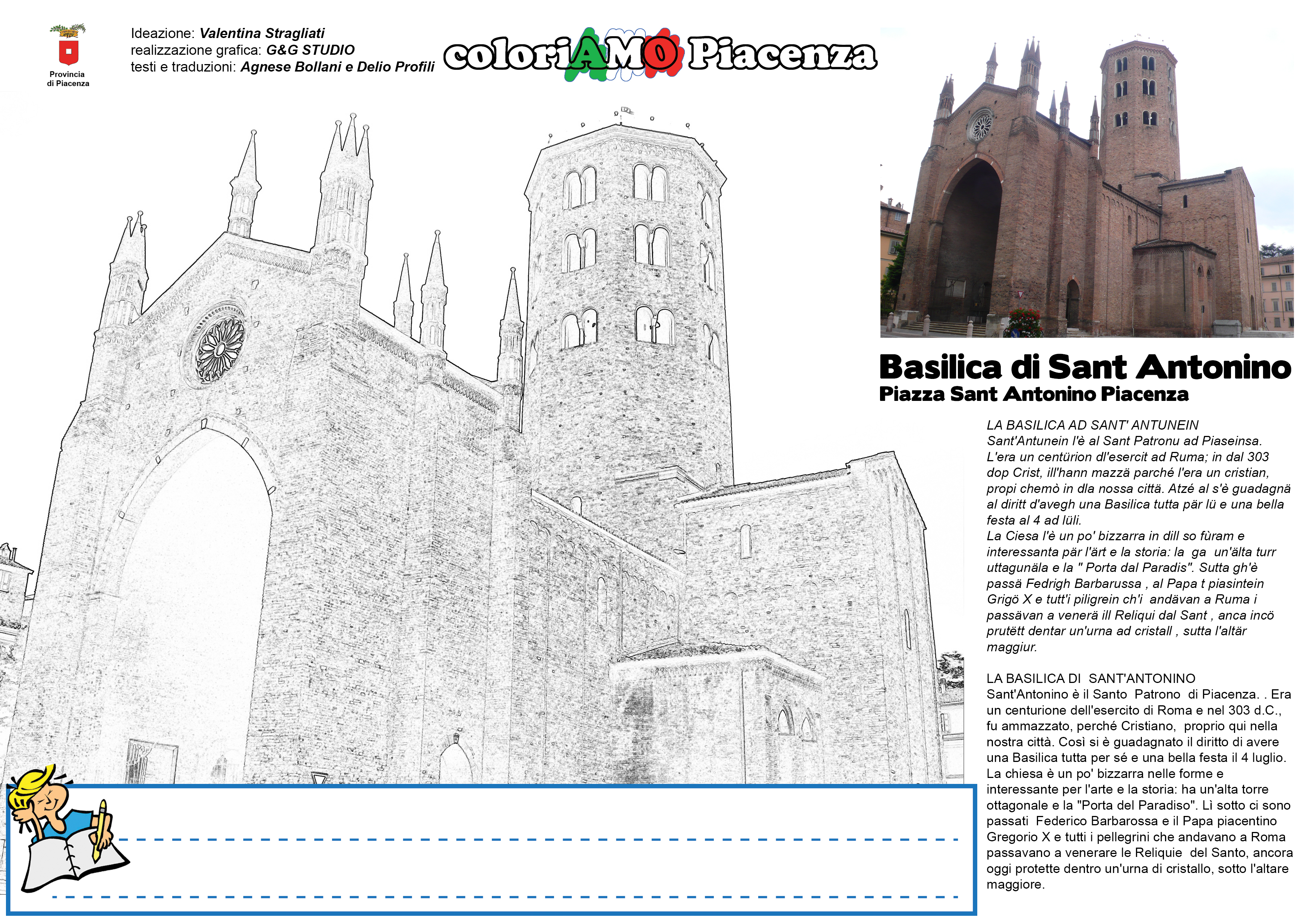Click the color photo of the basilica
This screenshot has height=924, width=1307.
click(x=1087, y=182)
